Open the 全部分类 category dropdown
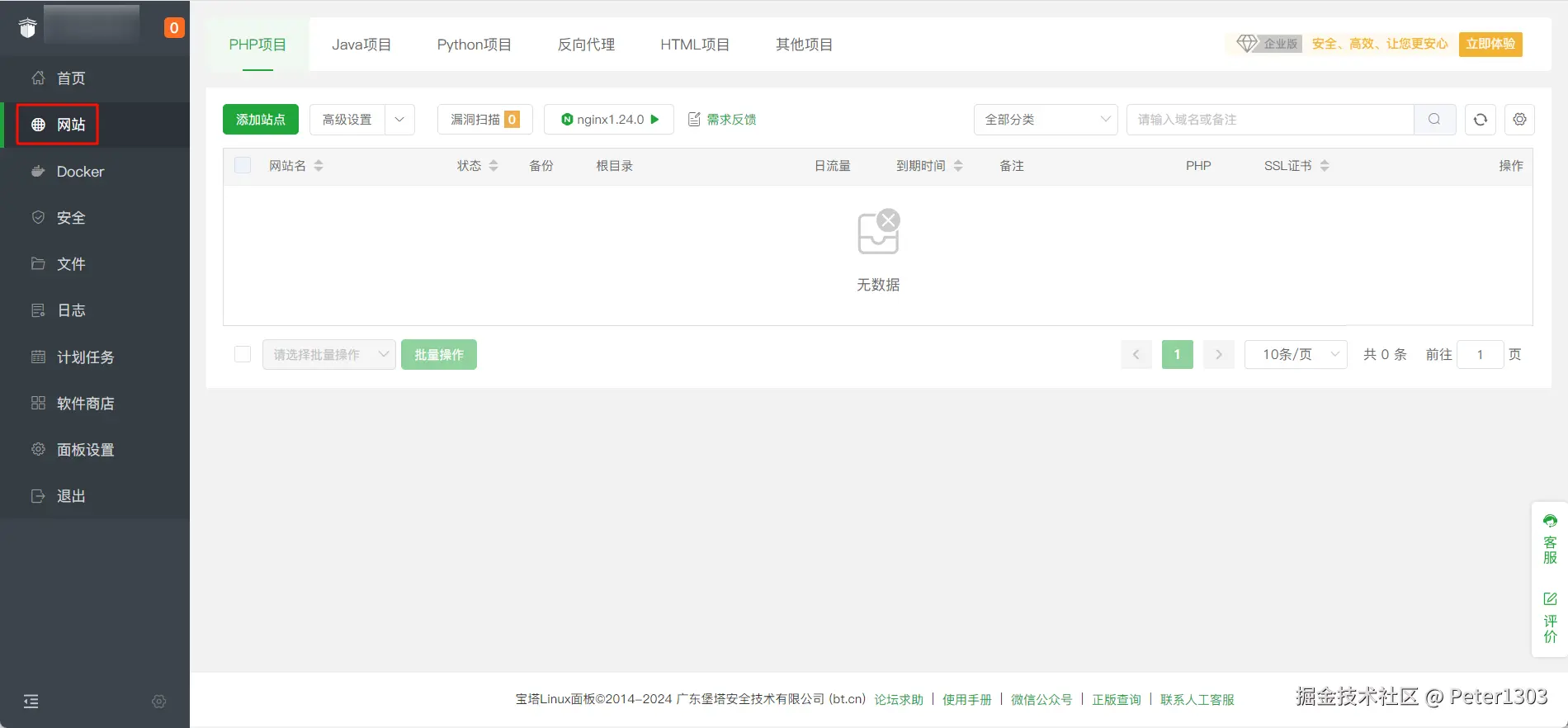1568x728 pixels. (1046, 120)
